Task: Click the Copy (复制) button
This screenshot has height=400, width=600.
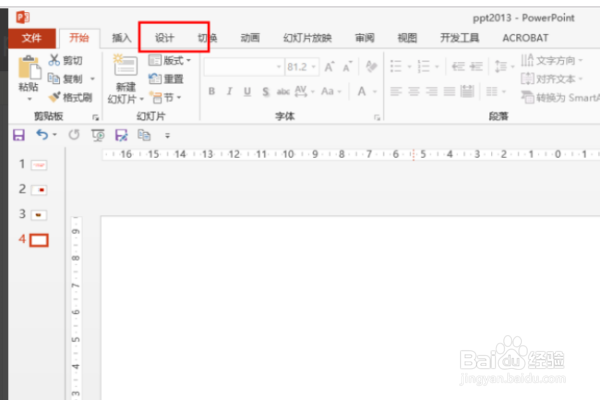Action: pos(65,78)
